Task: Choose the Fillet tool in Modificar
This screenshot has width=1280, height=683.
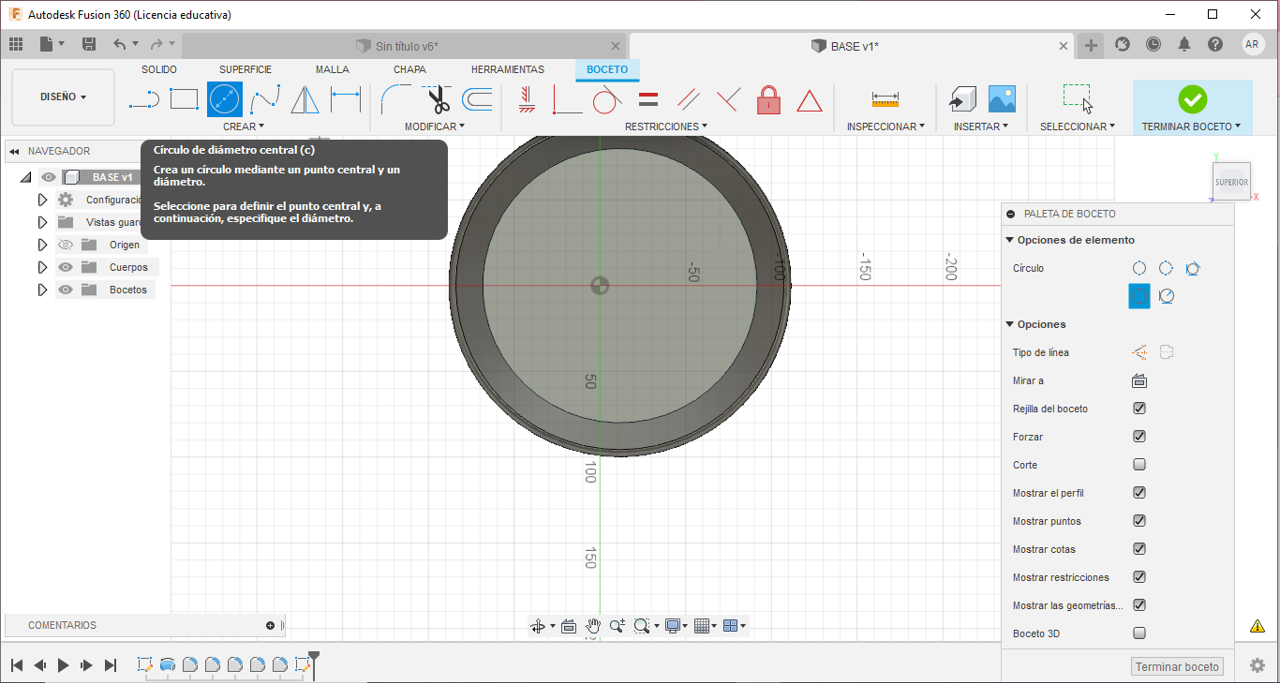Action: coord(395,100)
